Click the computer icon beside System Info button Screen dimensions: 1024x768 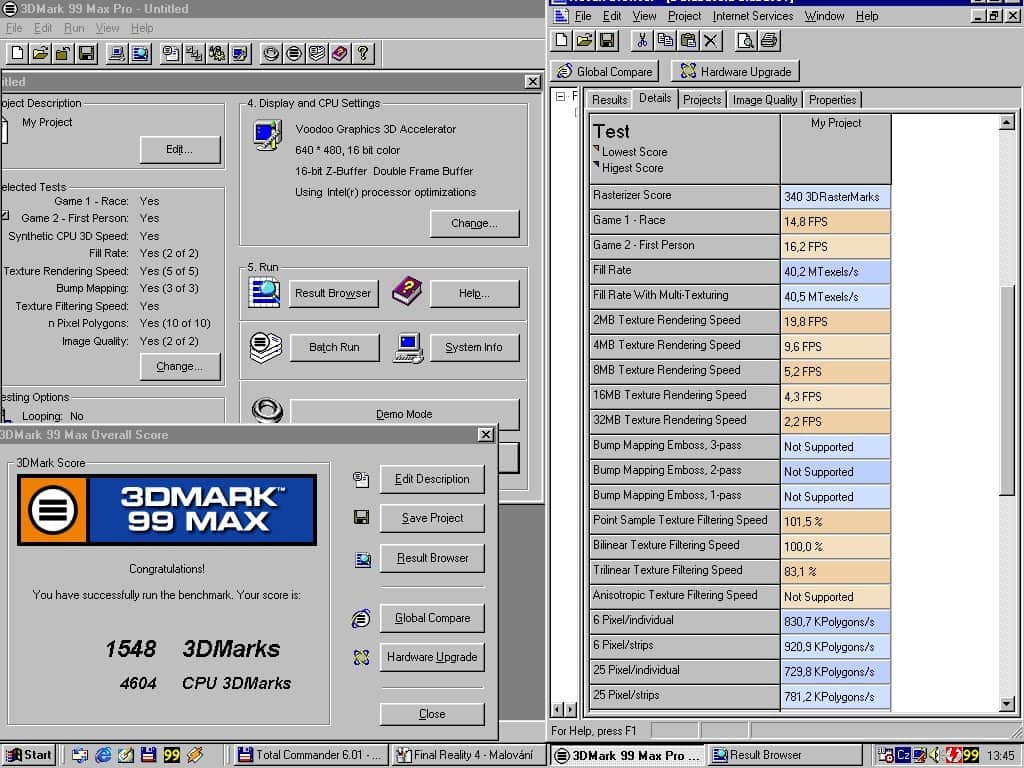409,347
